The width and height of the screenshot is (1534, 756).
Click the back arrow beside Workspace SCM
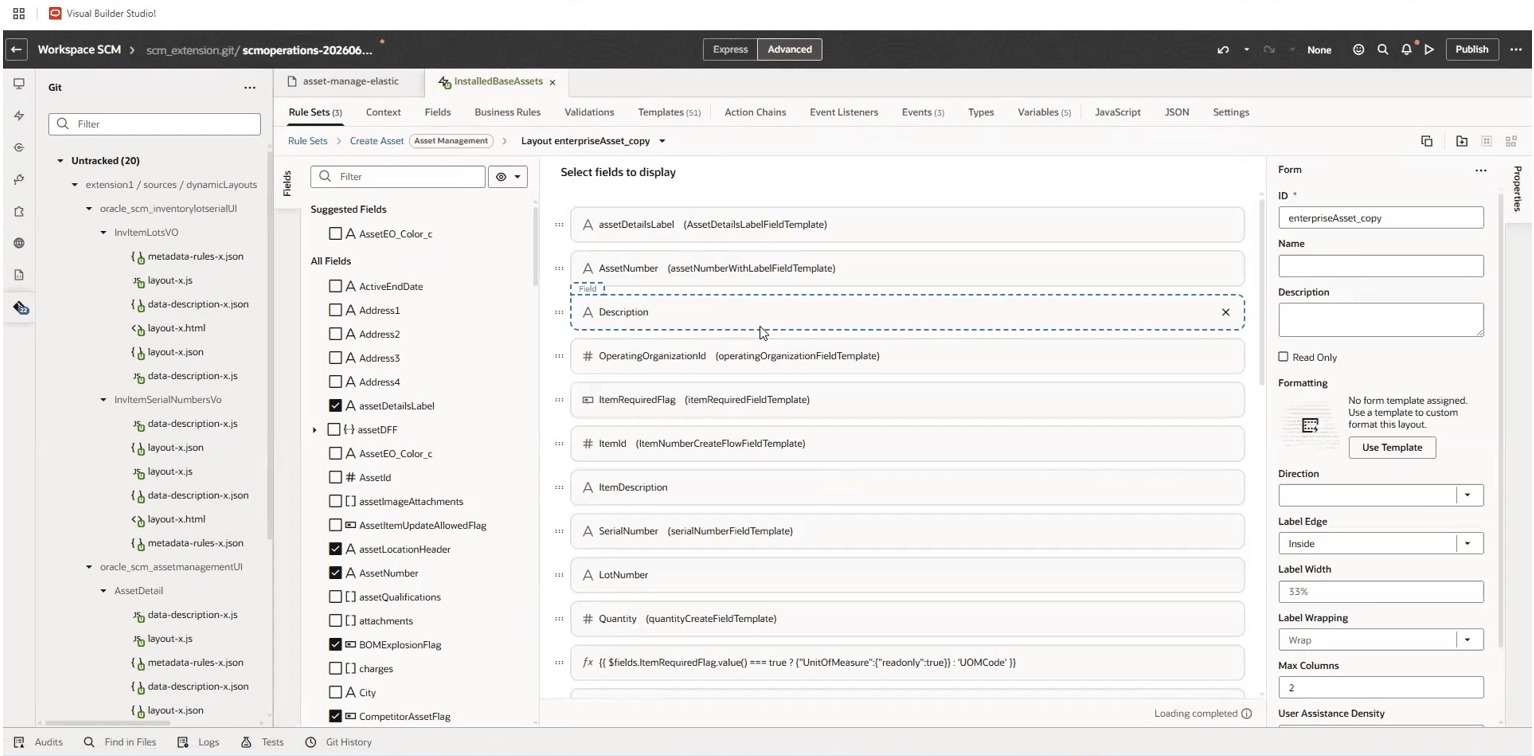click(x=18, y=50)
